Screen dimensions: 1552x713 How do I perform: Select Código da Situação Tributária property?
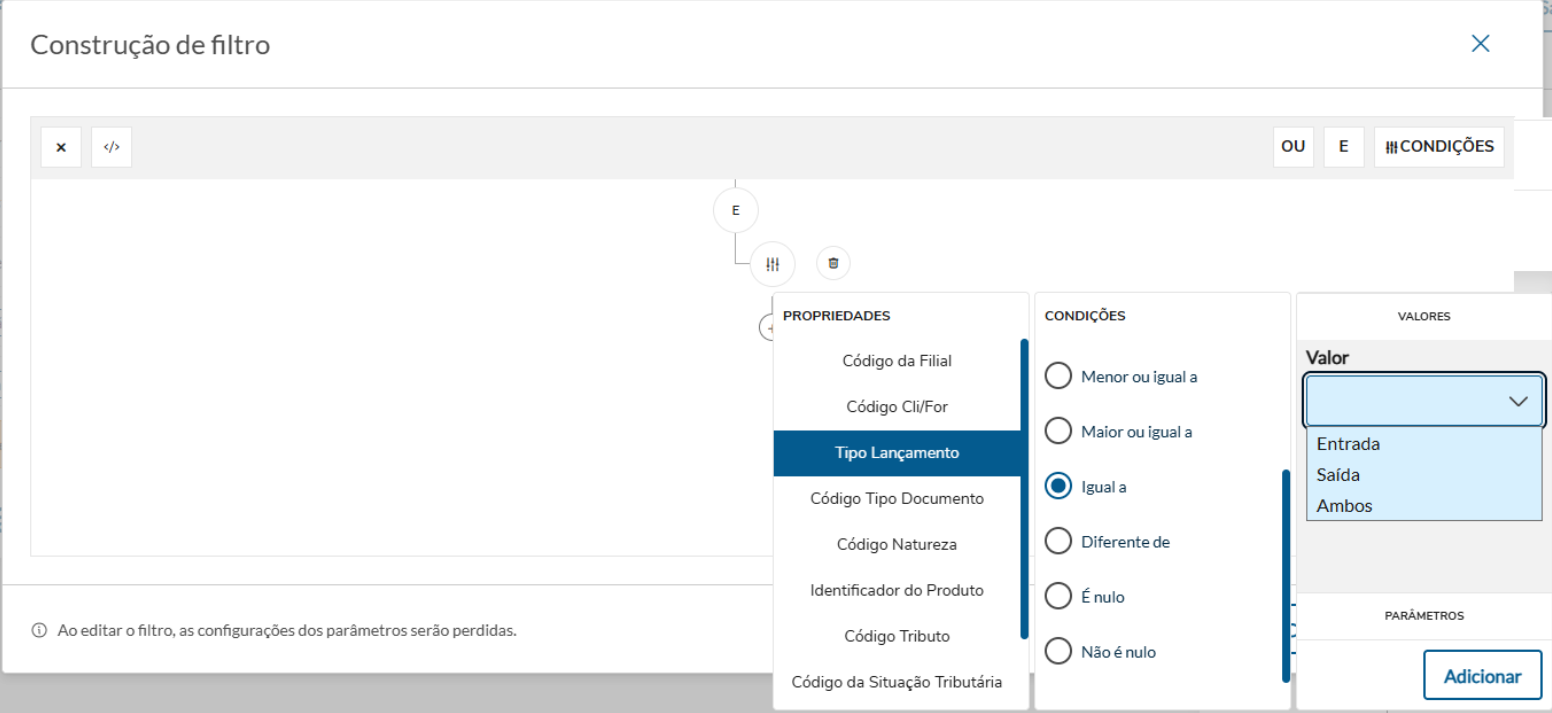click(897, 682)
